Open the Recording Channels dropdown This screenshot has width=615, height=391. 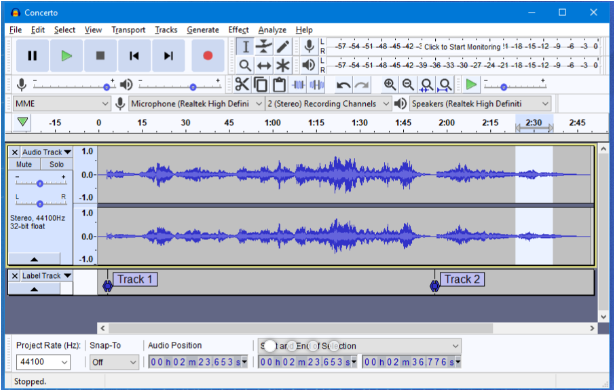328,104
